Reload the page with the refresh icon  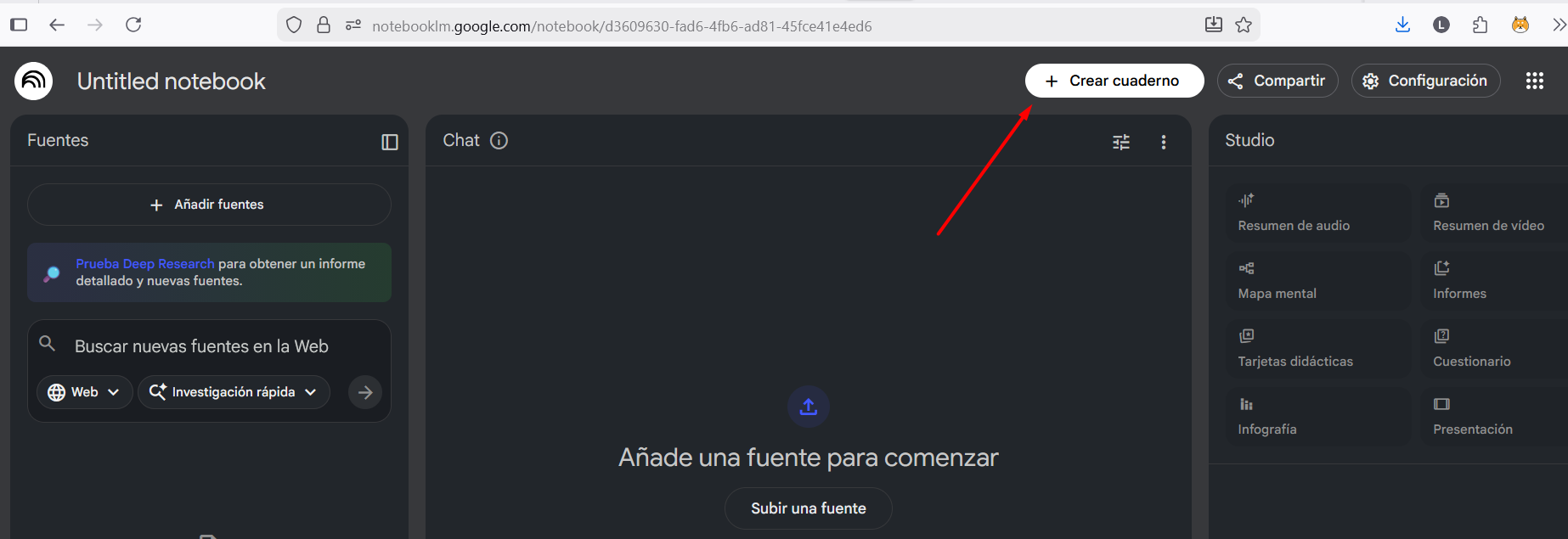click(x=133, y=25)
